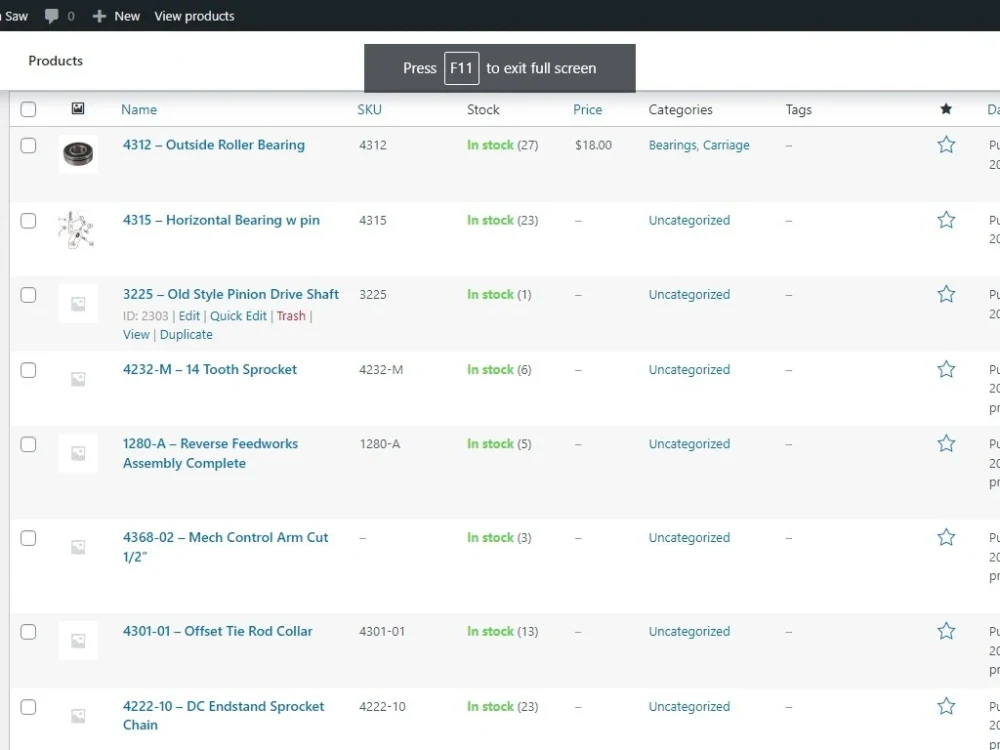Viewport: 1000px width, 750px height.
Task: Click placeholder image of 4301-01 Offset Tie Rod Collar
Action: [78, 640]
